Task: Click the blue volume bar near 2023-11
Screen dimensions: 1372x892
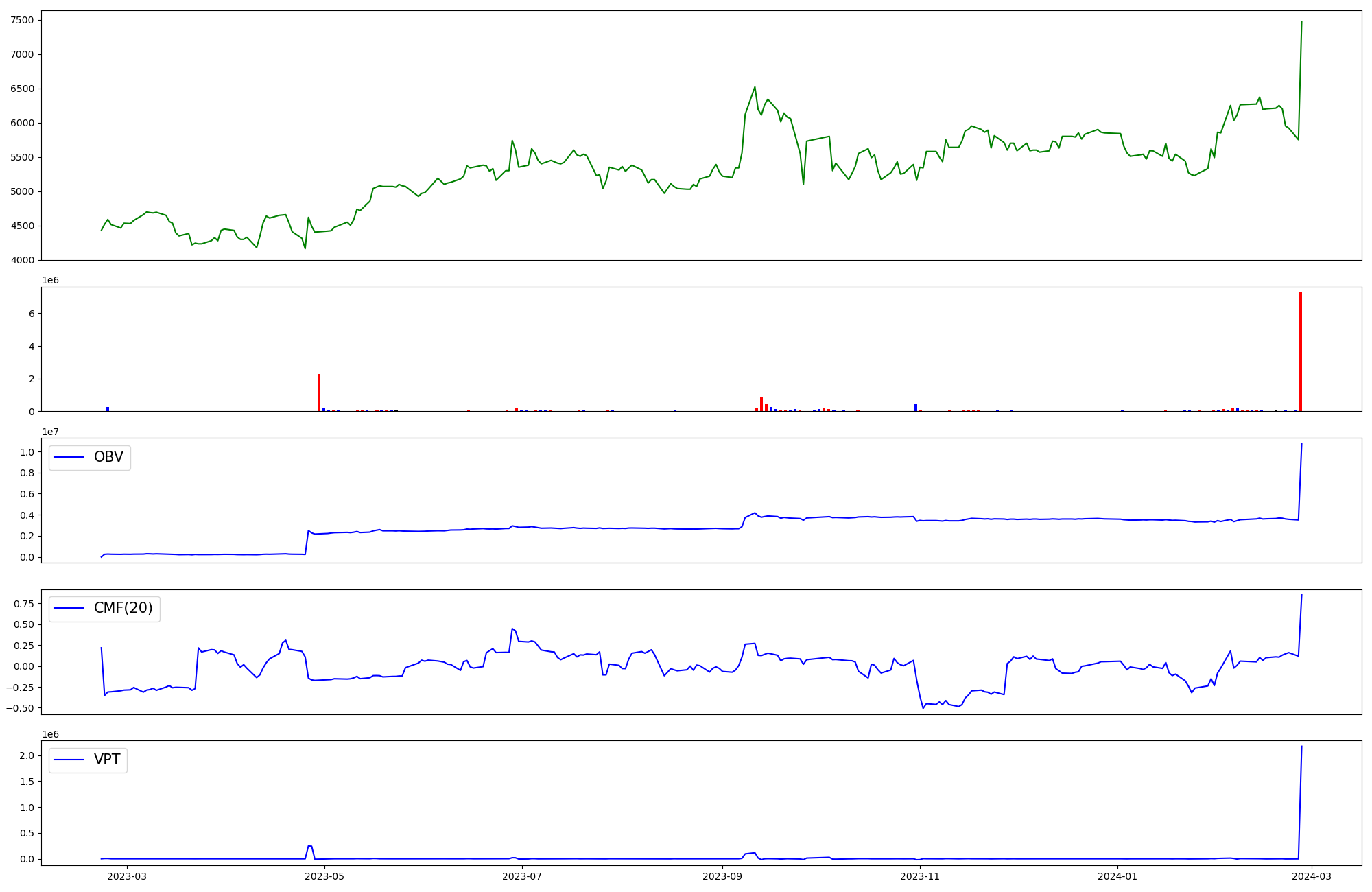Action: click(x=915, y=408)
